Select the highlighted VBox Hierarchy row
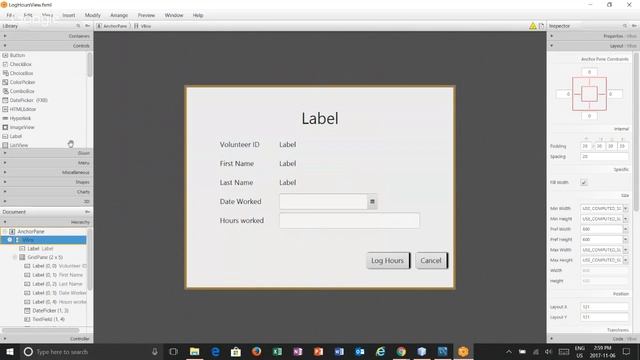Viewport: 640px width, 360px height. [x=44, y=240]
